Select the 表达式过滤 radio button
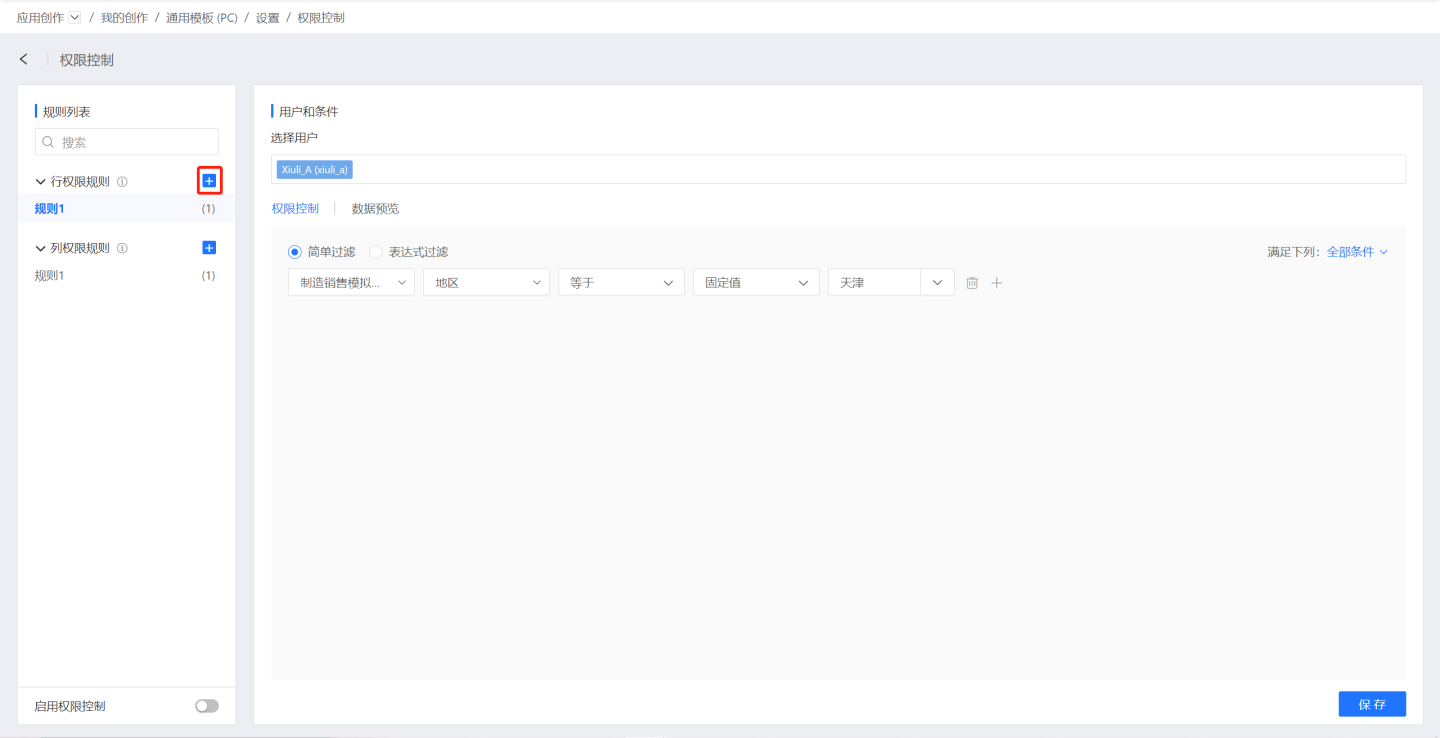1440x738 pixels. tap(376, 252)
